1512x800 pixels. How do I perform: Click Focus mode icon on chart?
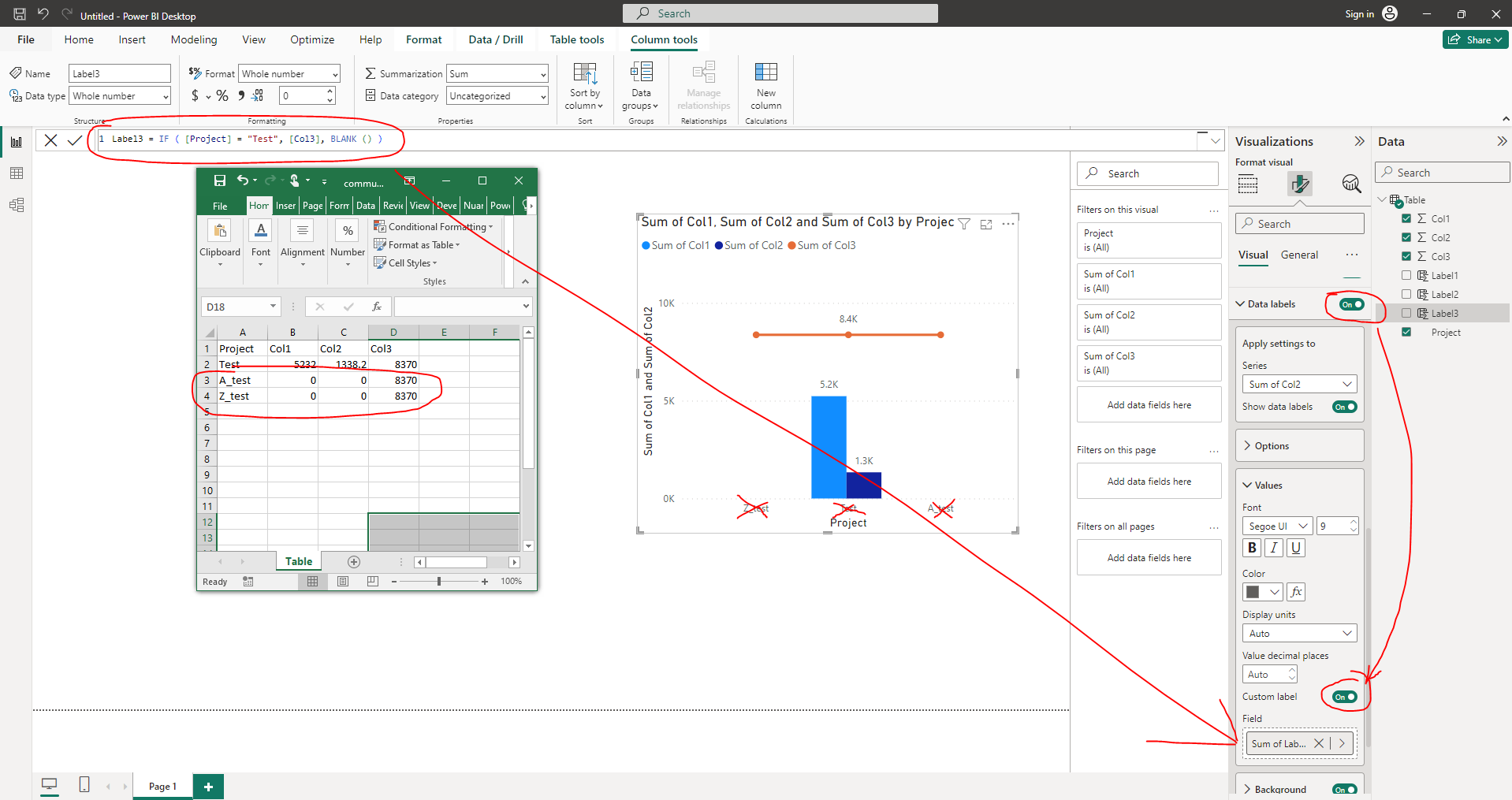(x=986, y=224)
